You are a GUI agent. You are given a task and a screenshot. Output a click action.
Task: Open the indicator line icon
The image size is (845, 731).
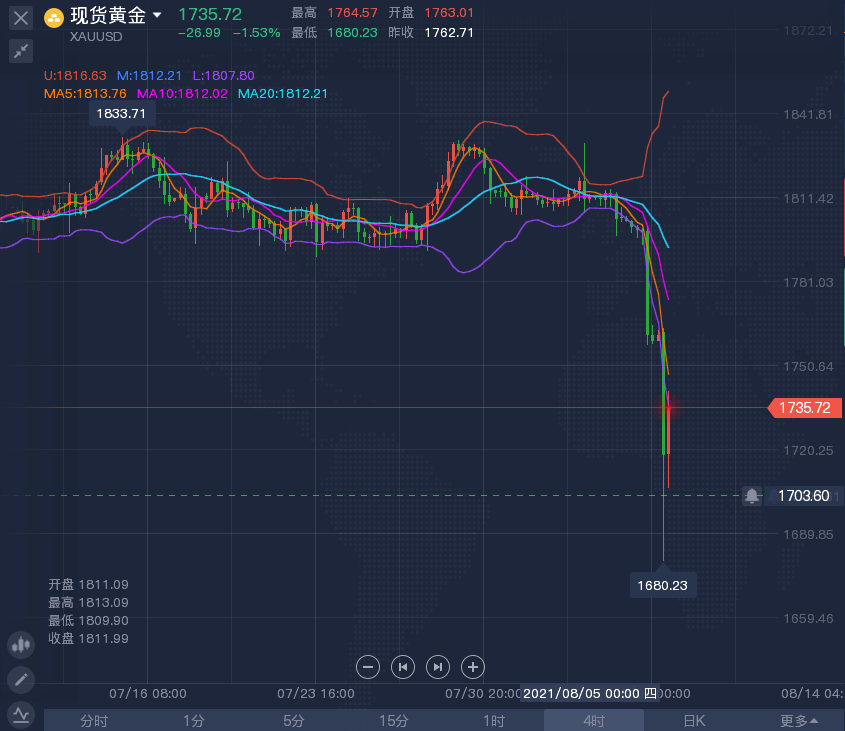(x=20, y=714)
